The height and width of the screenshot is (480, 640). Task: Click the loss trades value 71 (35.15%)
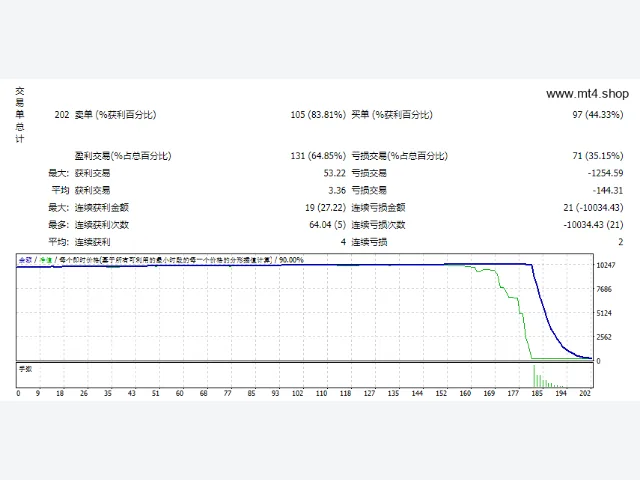598,156
